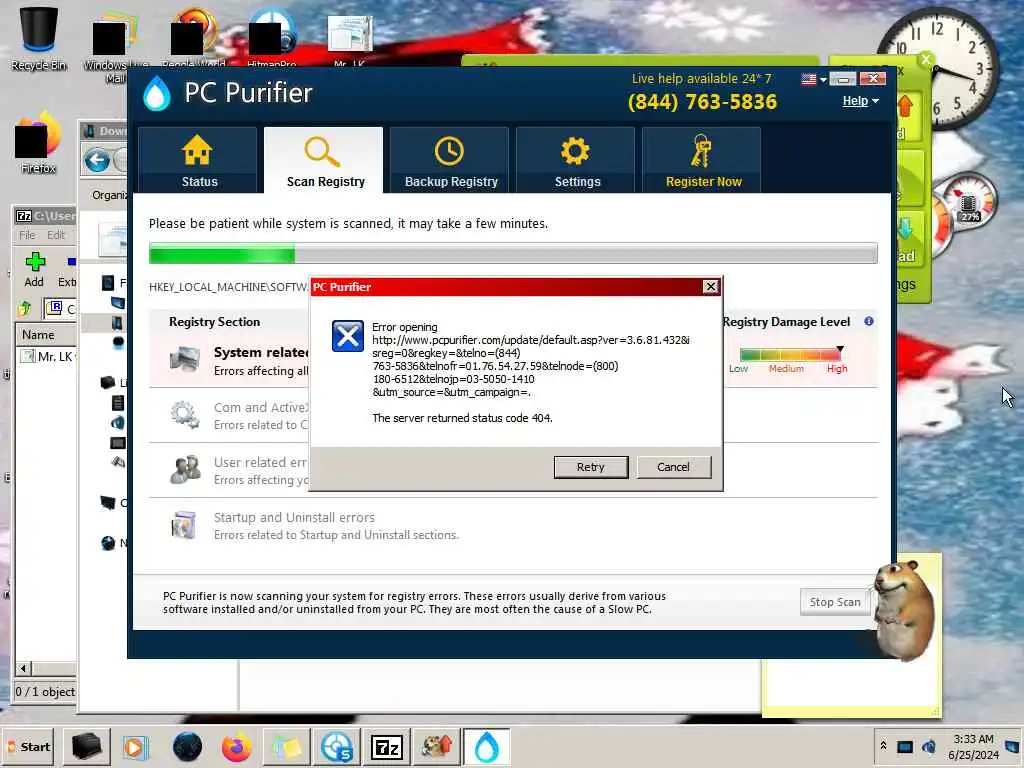
Task: Open the media player taskbar icon
Action: tap(136, 747)
